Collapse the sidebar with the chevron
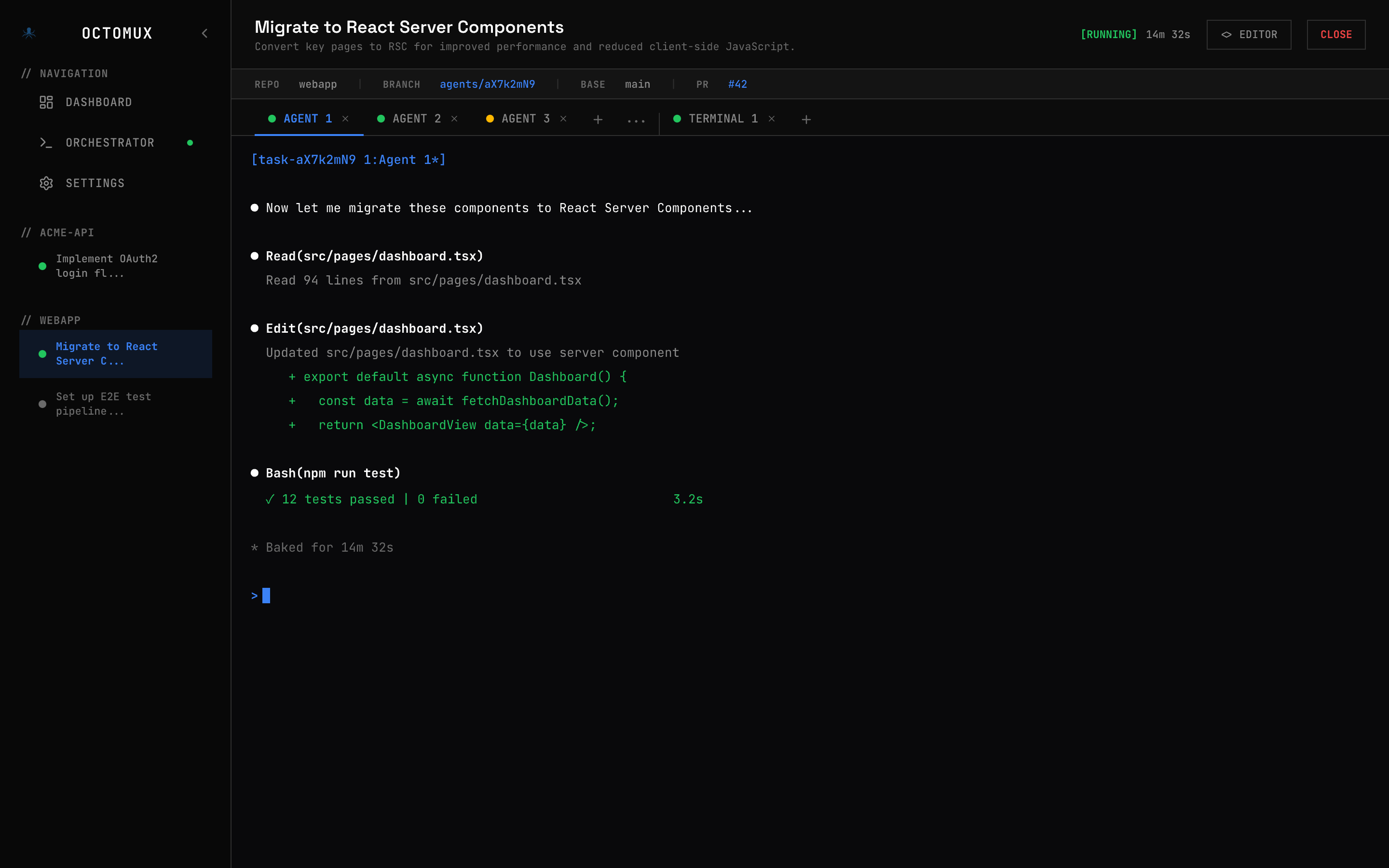Image resolution: width=1389 pixels, height=868 pixels. click(205, 33)
